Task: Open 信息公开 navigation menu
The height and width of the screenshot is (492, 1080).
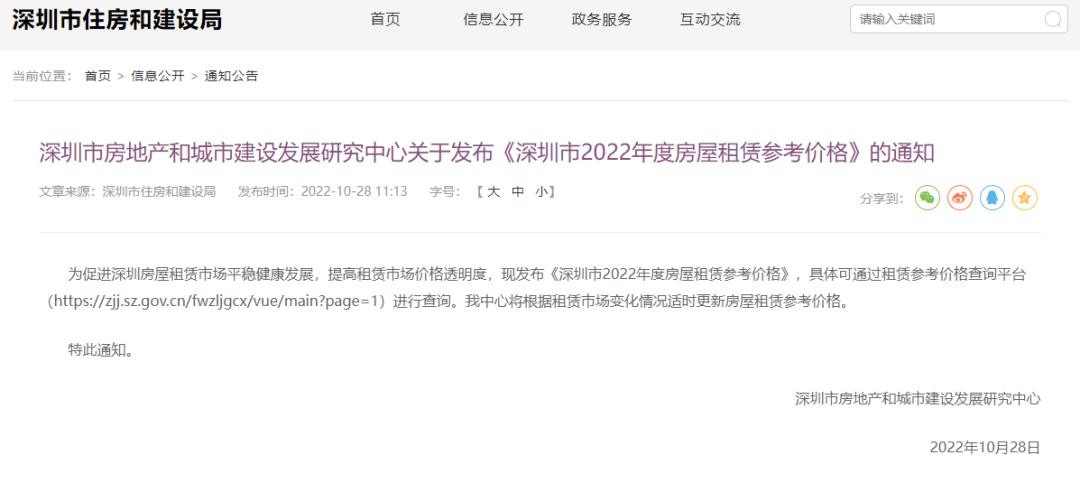Action: coord(493,20)
